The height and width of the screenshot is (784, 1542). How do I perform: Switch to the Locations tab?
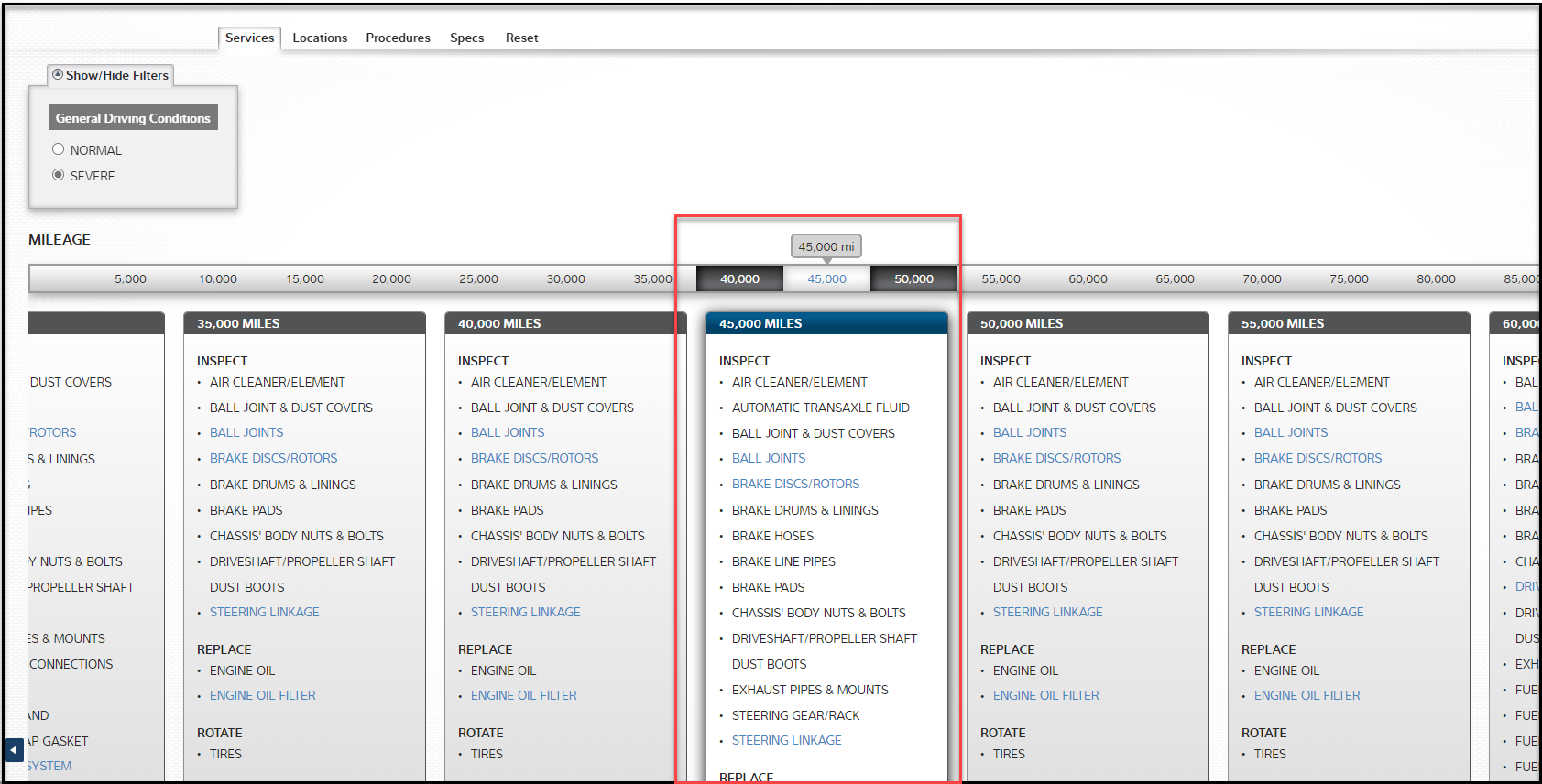coord(320,38)
